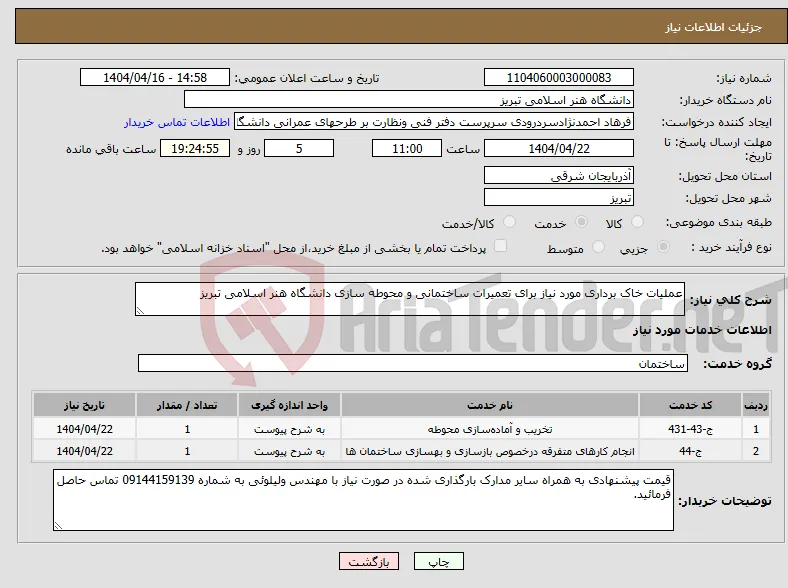This screenshot has height=588, width=788.
Task: Click the بازگشت back button
Action: 369,561
